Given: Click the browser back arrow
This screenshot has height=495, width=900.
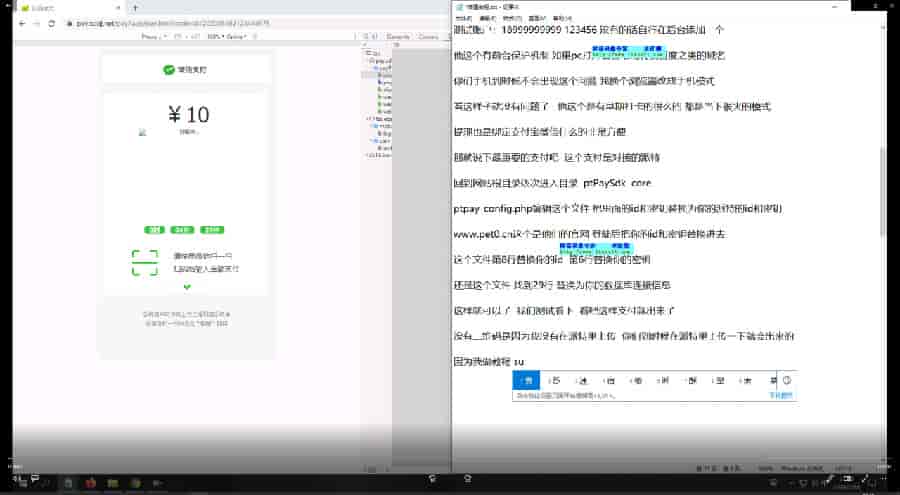Looking at the screenshot, I should [22, 23].
